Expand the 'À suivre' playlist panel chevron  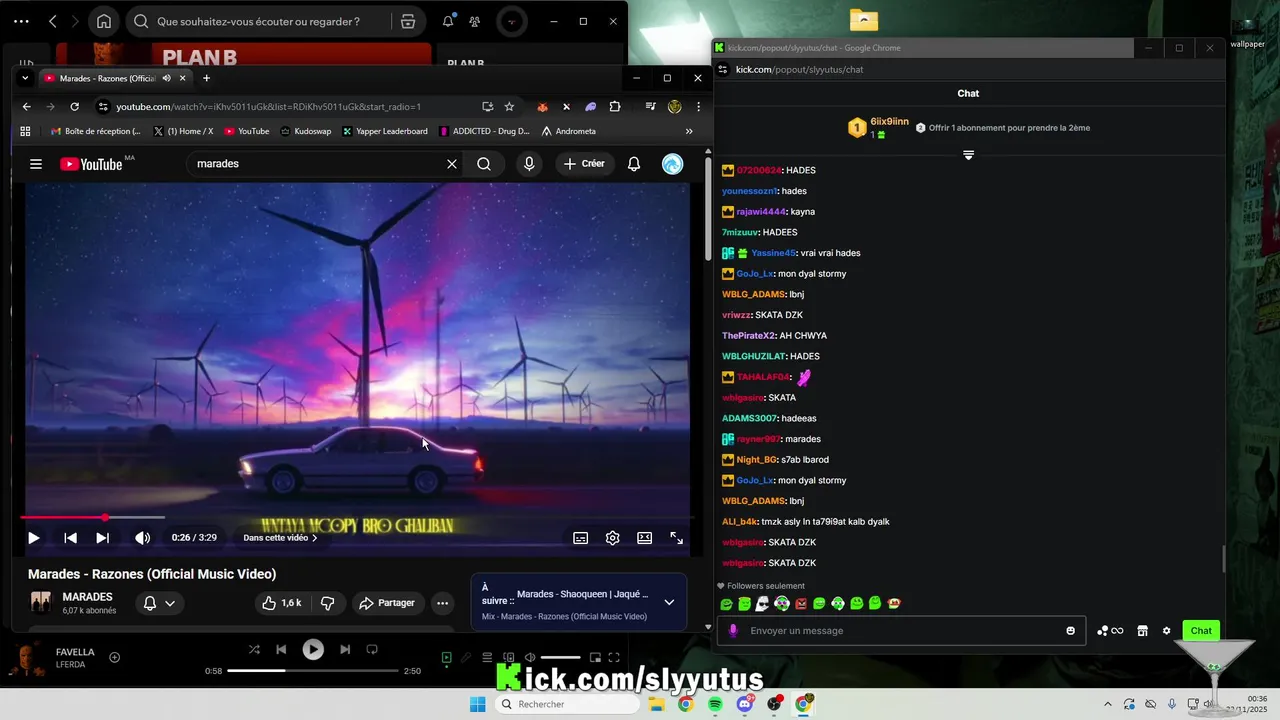669,602
